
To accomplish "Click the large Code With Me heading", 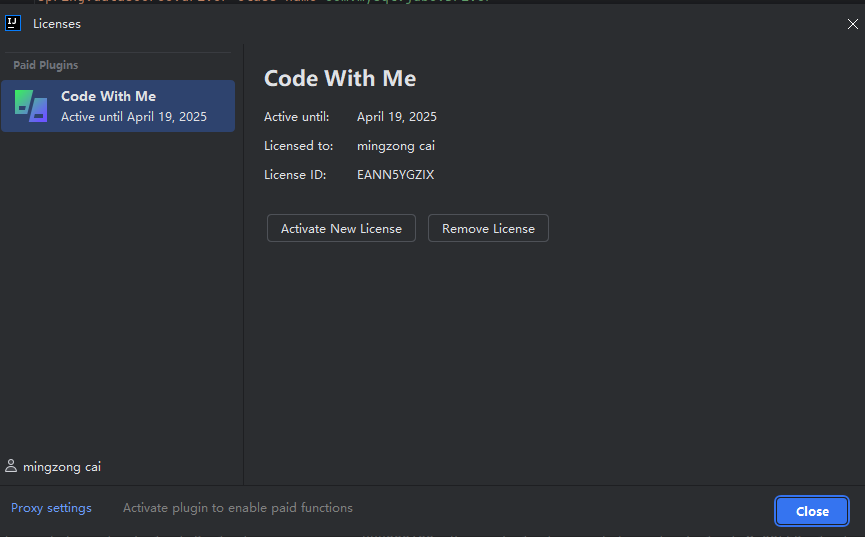I will point(340,78).
